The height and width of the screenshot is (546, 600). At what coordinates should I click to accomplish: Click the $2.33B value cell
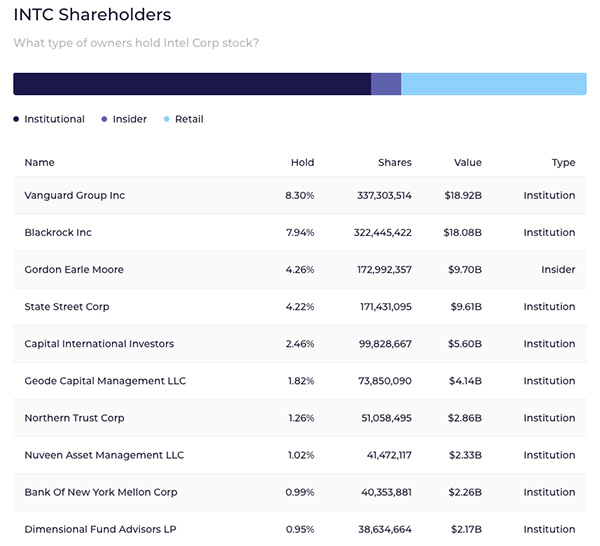(x=465, y=455)
